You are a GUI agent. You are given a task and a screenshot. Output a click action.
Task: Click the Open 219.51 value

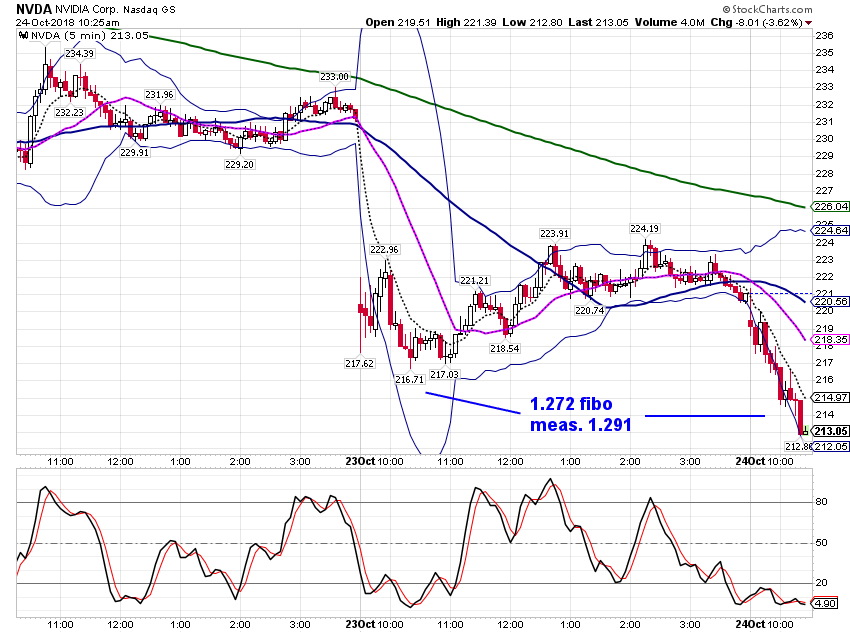(398, 22)
